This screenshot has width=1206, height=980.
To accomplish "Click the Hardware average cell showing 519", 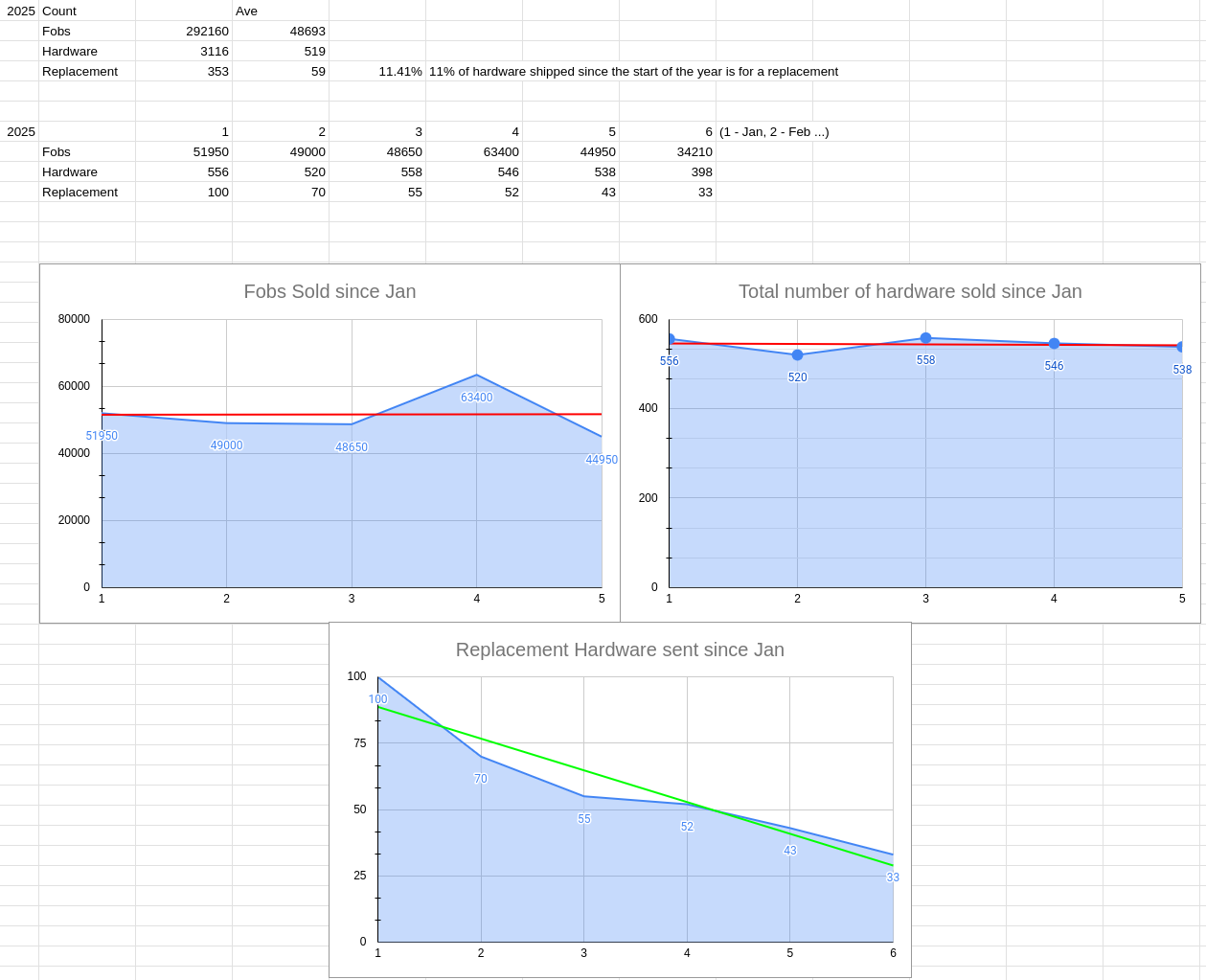I will point(281,52).
